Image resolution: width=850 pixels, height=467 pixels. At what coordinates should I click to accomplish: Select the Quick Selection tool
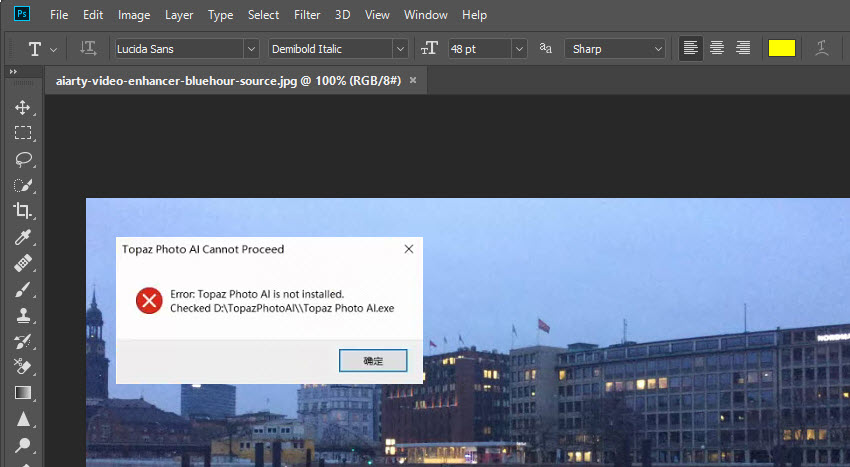click(x=22, y=185)
